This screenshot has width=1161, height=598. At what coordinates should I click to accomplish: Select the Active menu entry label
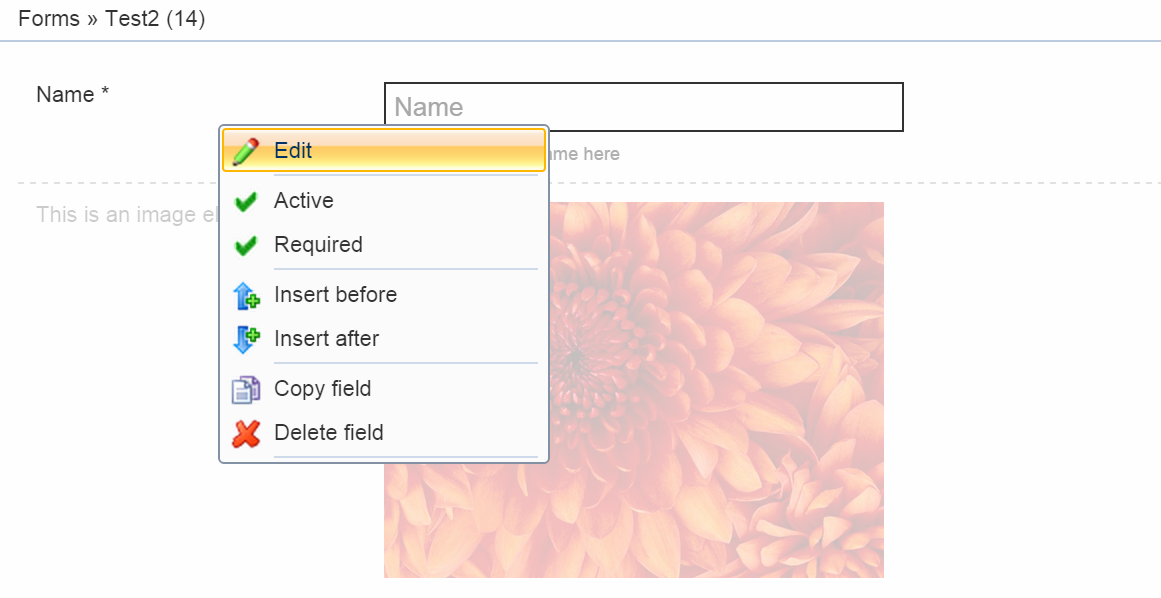(304, 200)
